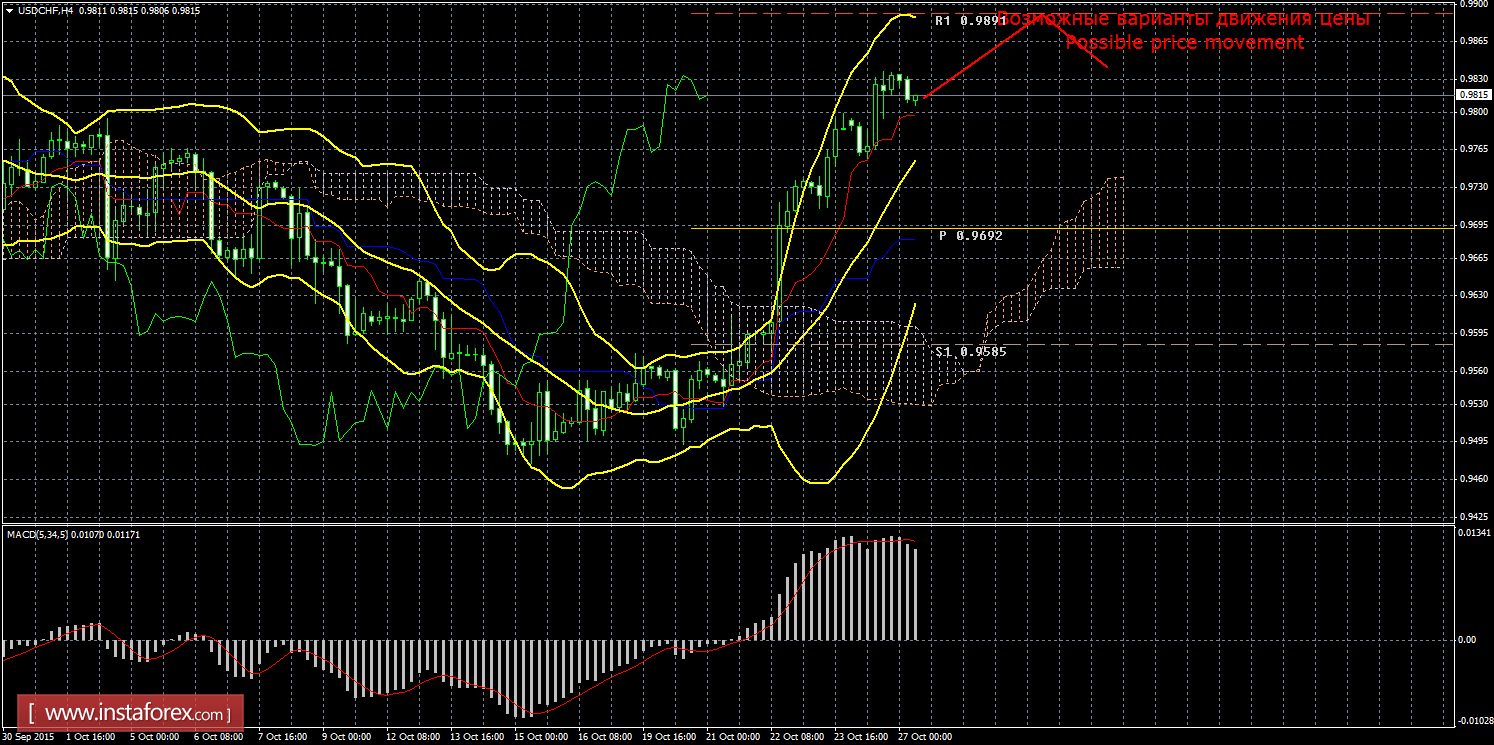Screen dimensions: 1494x745
Task: Click the 22 Oct 08:00 time label
Action: click(798, 737)
